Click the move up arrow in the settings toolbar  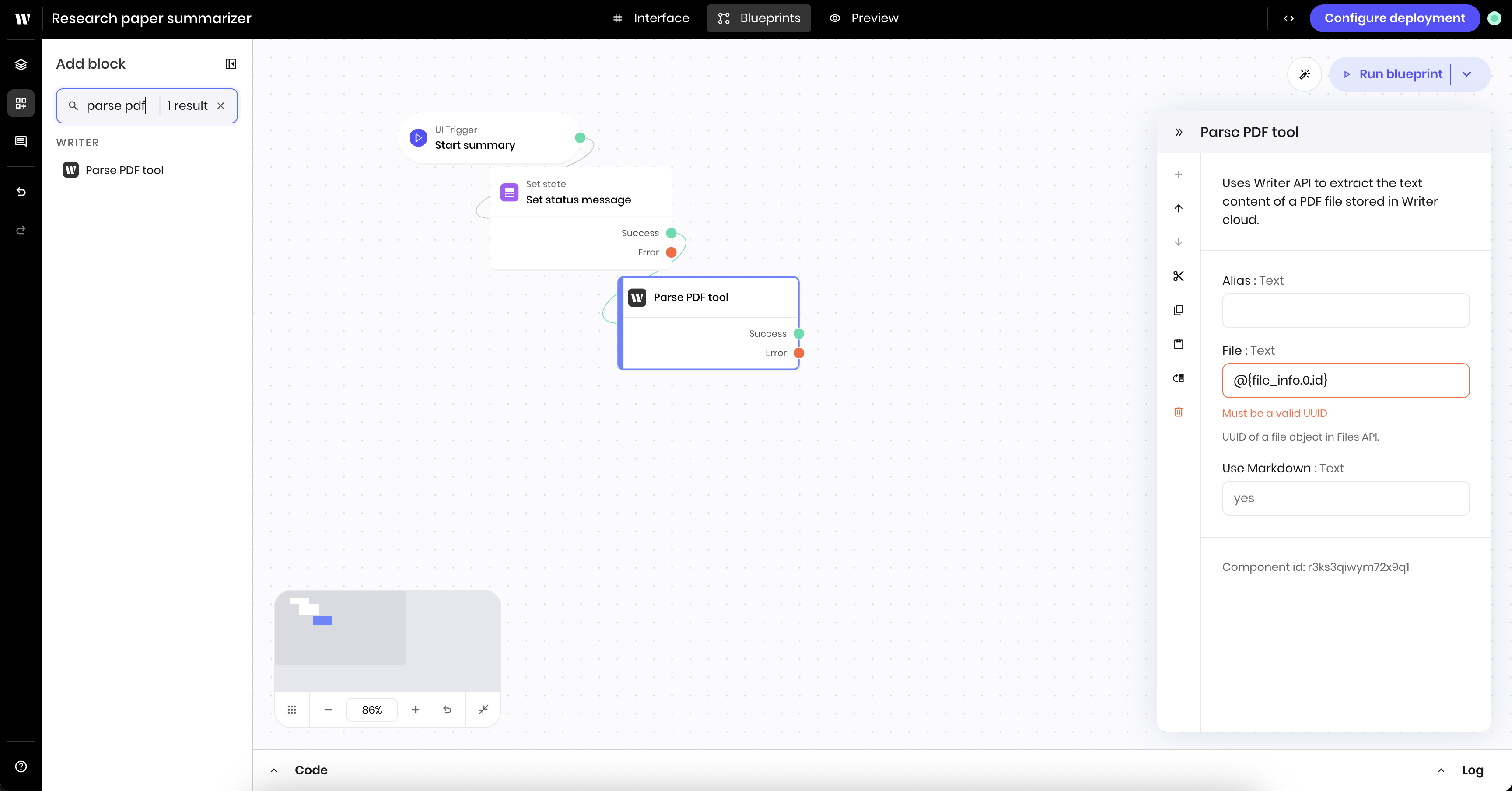click(1179, 208)
